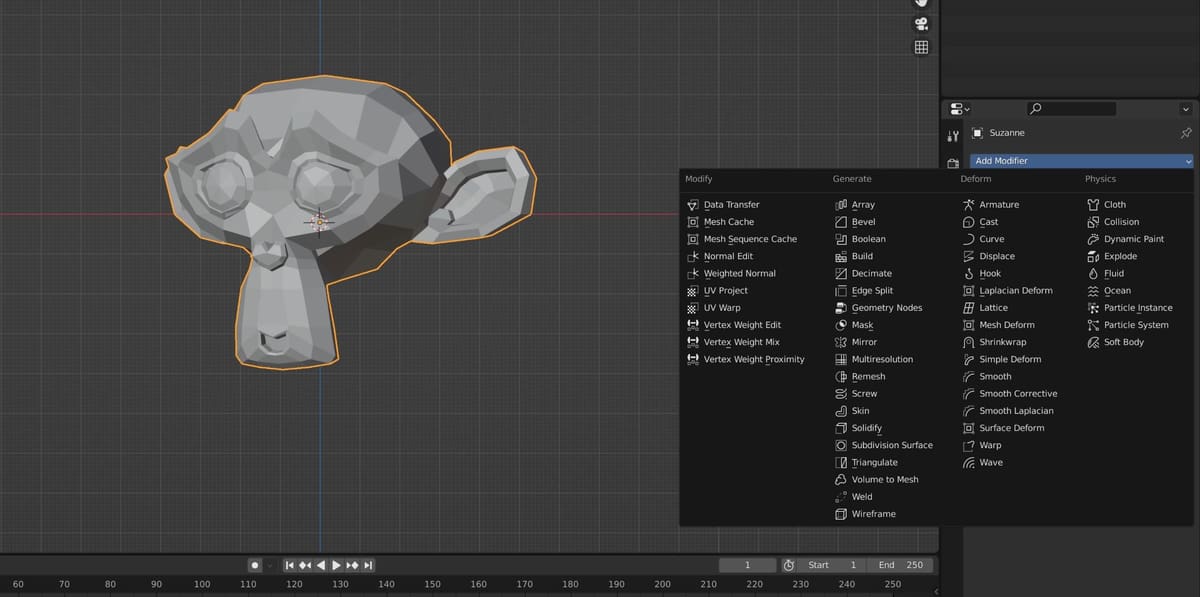
Task: Click the Start frame field
Action: [x=833, y=565]
